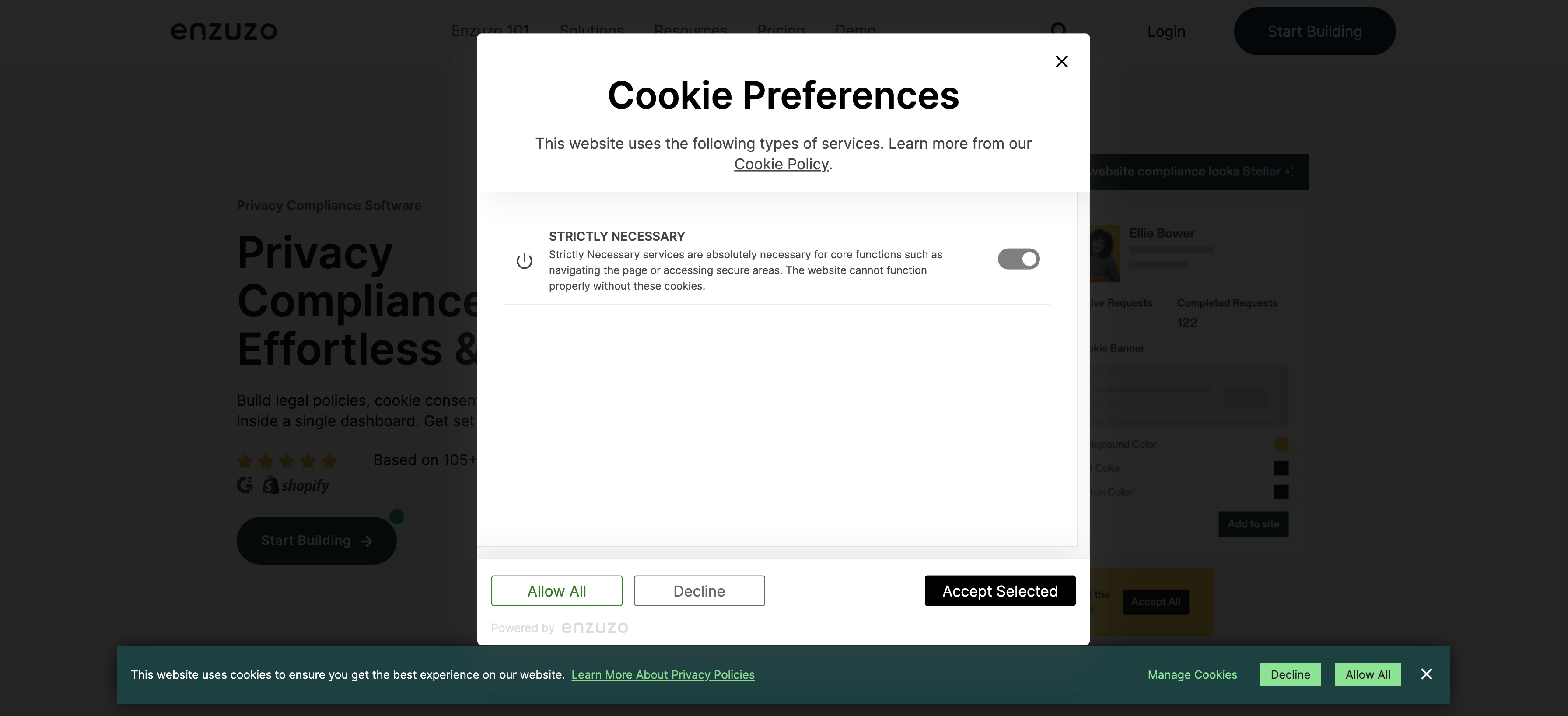1568x716 pixels.
Task: Click Demo in the navigation bar
Action: (x=855, y=31)
